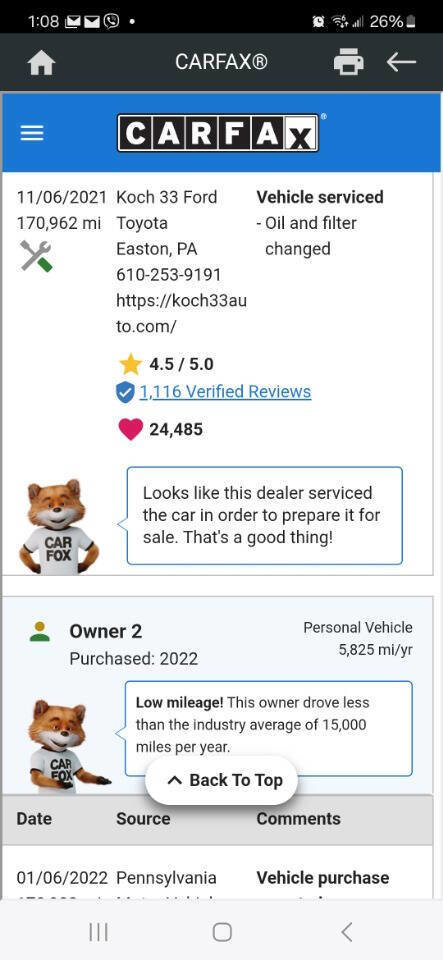443x960 pixels.
Task: Open 1,116 Verified Reviews link
Action: point(225,392)
